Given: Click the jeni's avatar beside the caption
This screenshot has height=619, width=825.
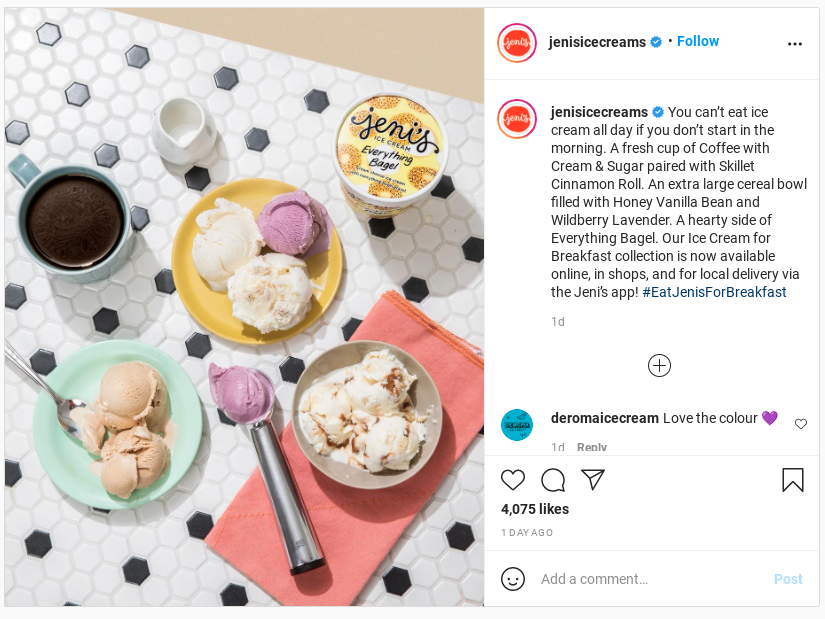Looking at the screenshot, I should [517, 119].
